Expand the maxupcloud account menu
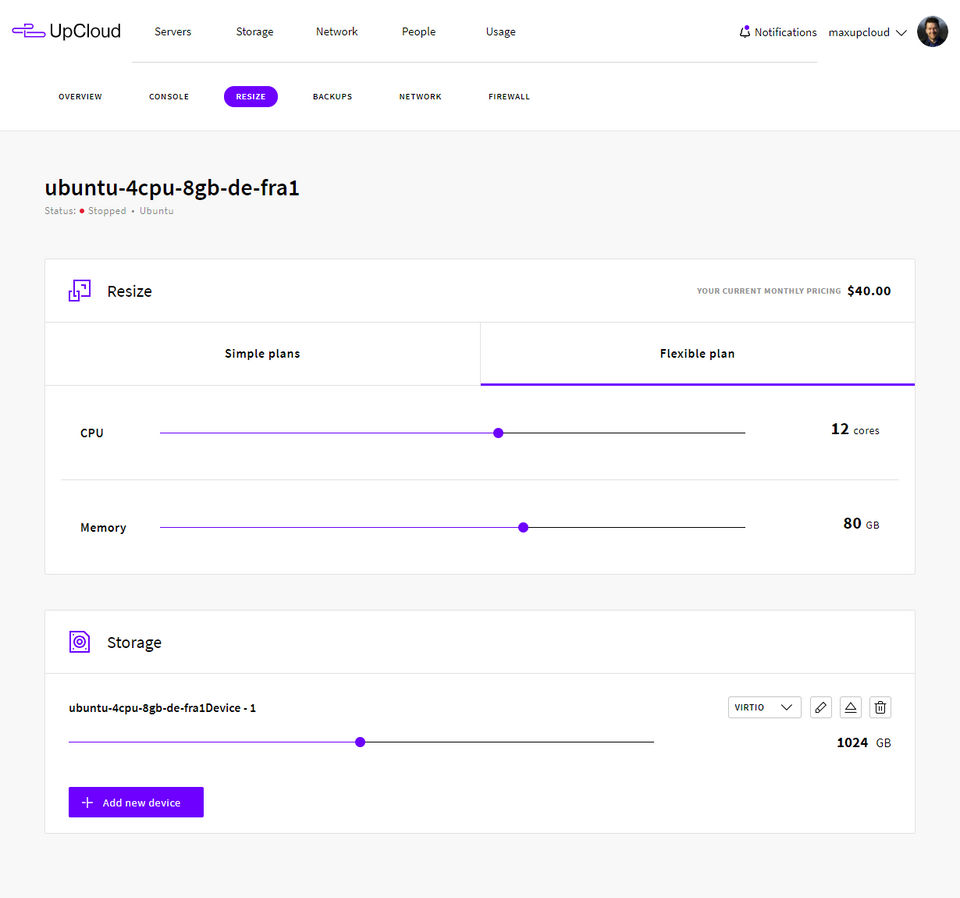 pyautogui.click(x=867, y=32)
